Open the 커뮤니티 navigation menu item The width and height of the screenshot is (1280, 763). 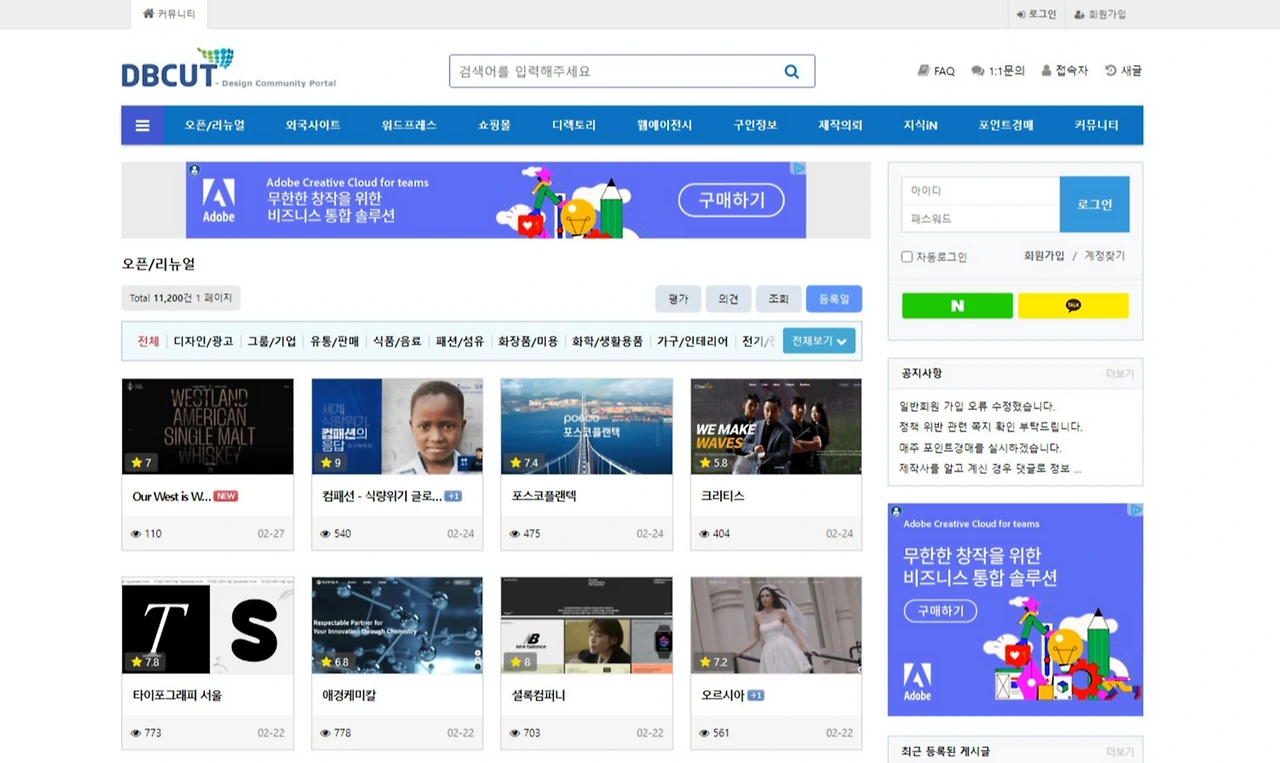1096,126
